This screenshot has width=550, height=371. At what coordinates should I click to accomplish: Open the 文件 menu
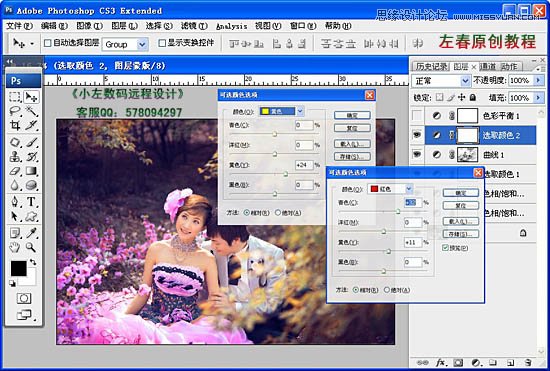pos(19,26)
